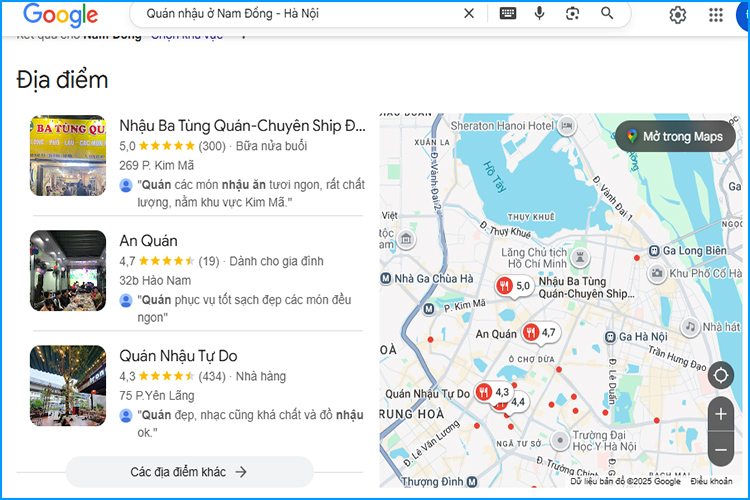
Task: Click metro icon near P. Kim Mã
Action: click(x=430, y=309)
